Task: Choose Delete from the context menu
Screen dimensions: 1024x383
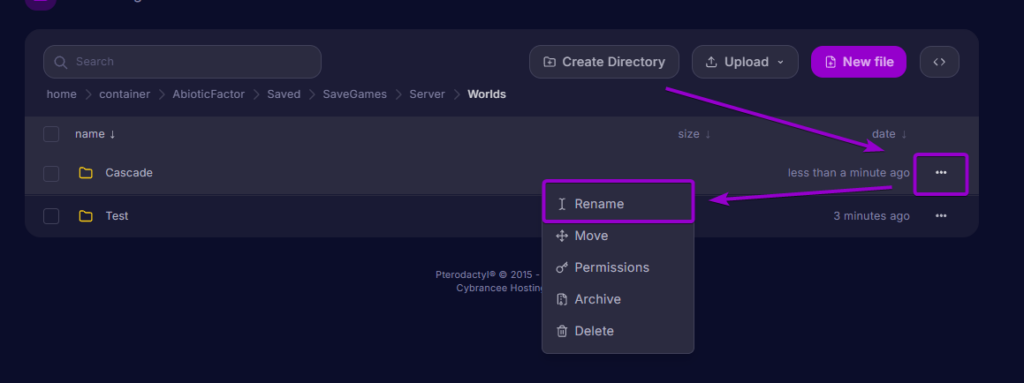Action: coord(618,331)
